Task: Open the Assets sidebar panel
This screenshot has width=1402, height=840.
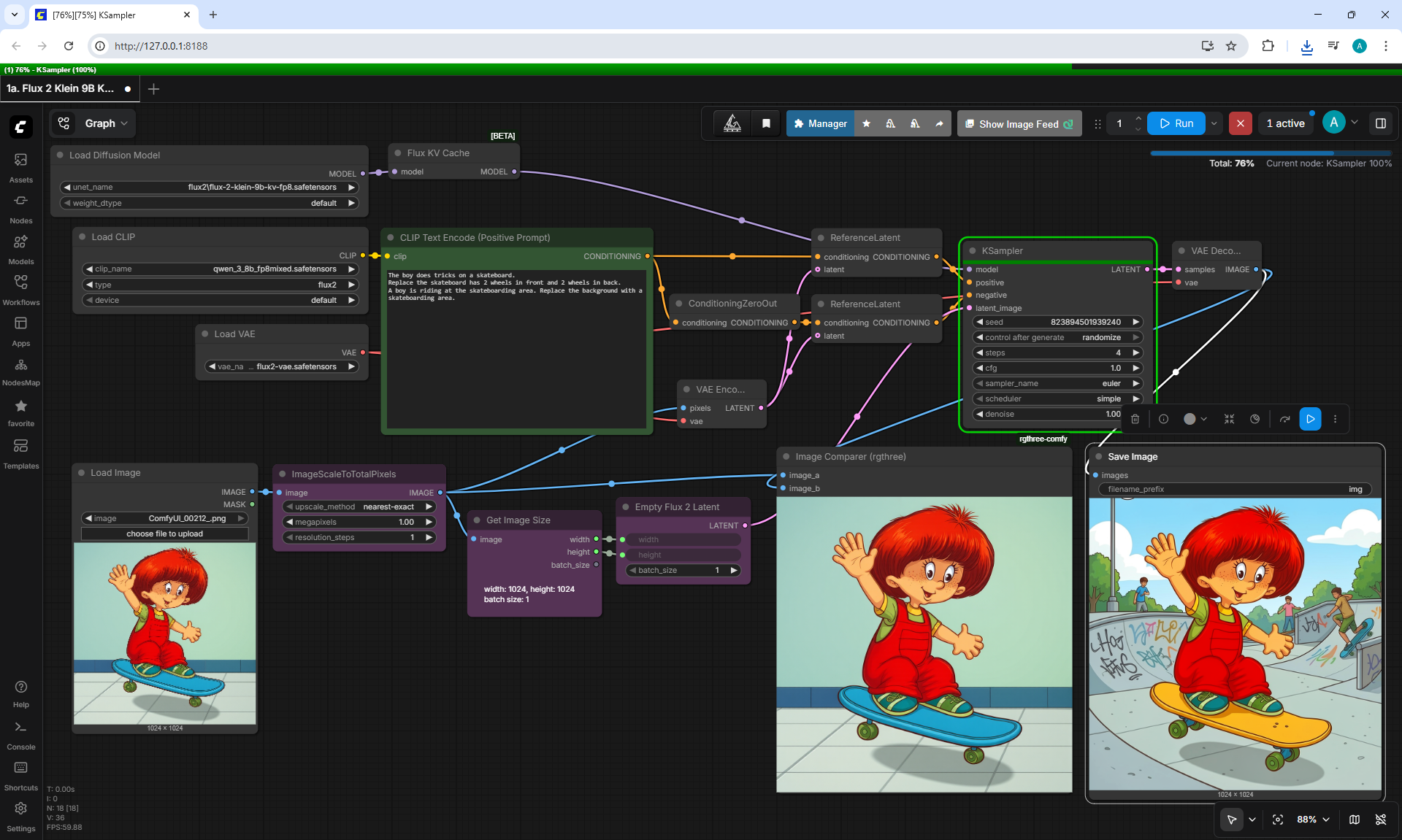Action: [20, 167]
